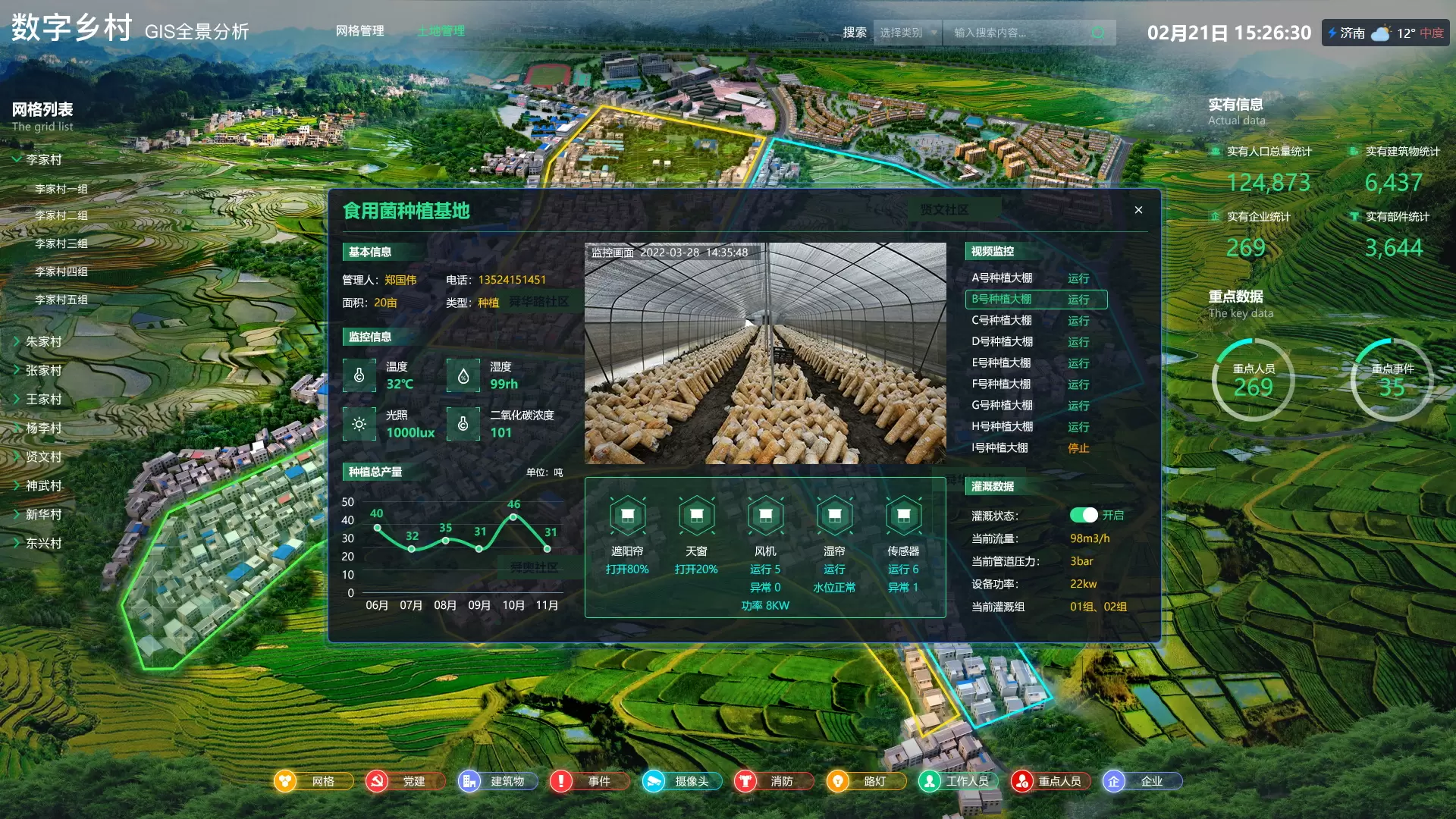Toggle the 摄像头 camera layer icon
The width and height of the screenshot is (1456, 819).
pyautogui.click(x=654, y=781)
